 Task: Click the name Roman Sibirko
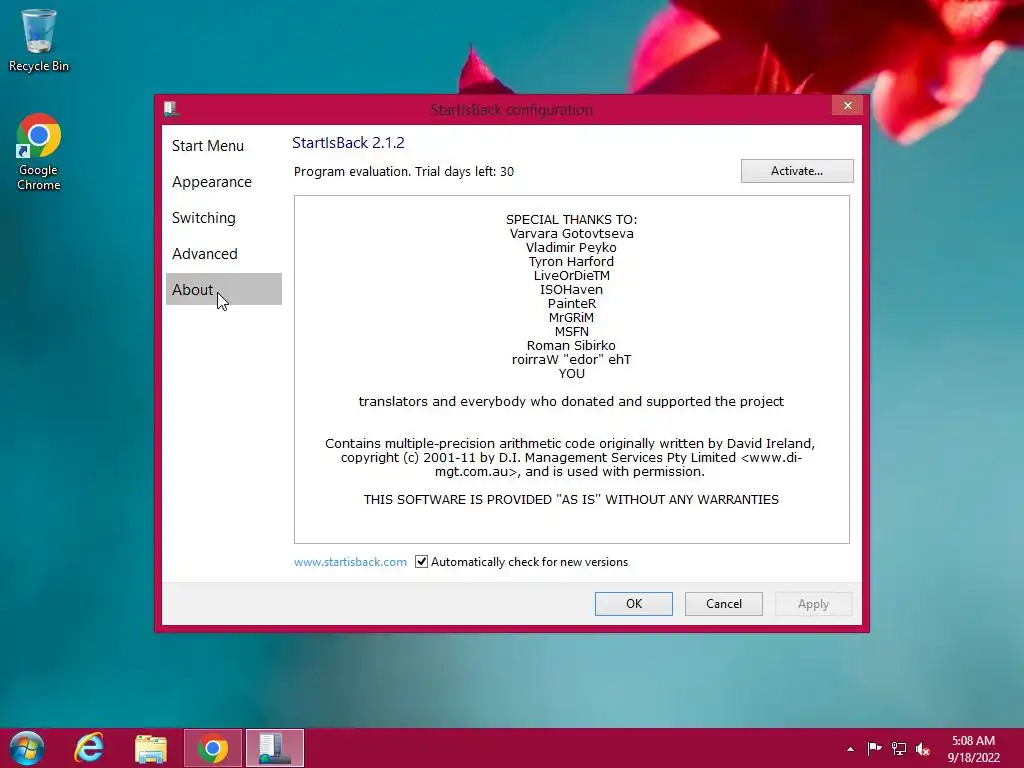pyautogui.click(x=571, y=345)
